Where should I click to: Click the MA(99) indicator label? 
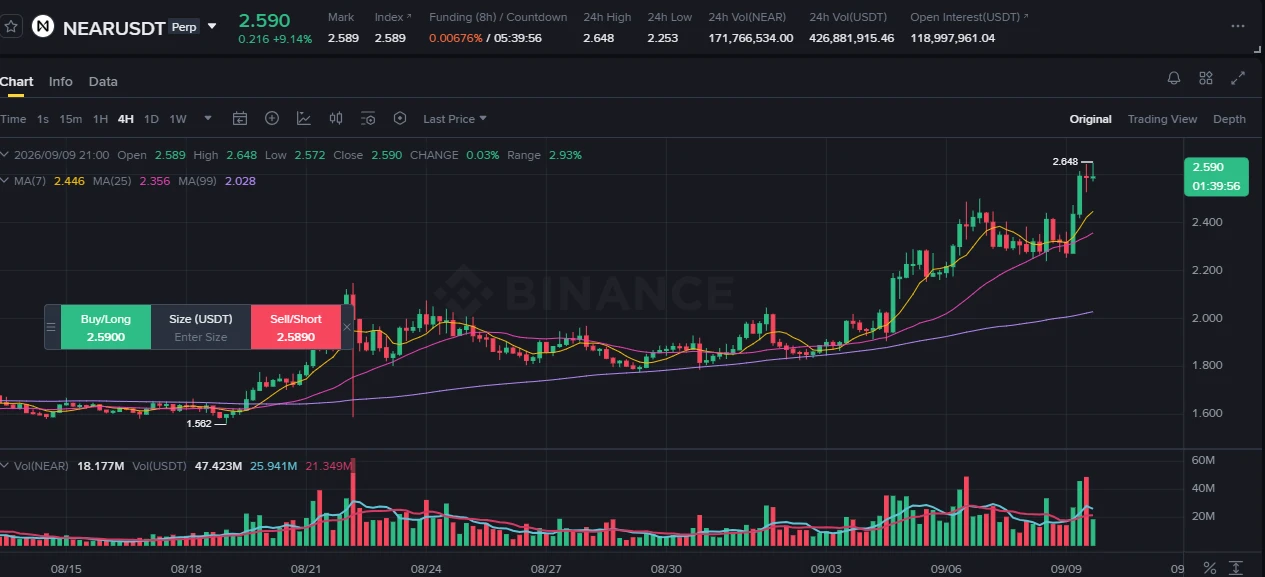point(198,181)
